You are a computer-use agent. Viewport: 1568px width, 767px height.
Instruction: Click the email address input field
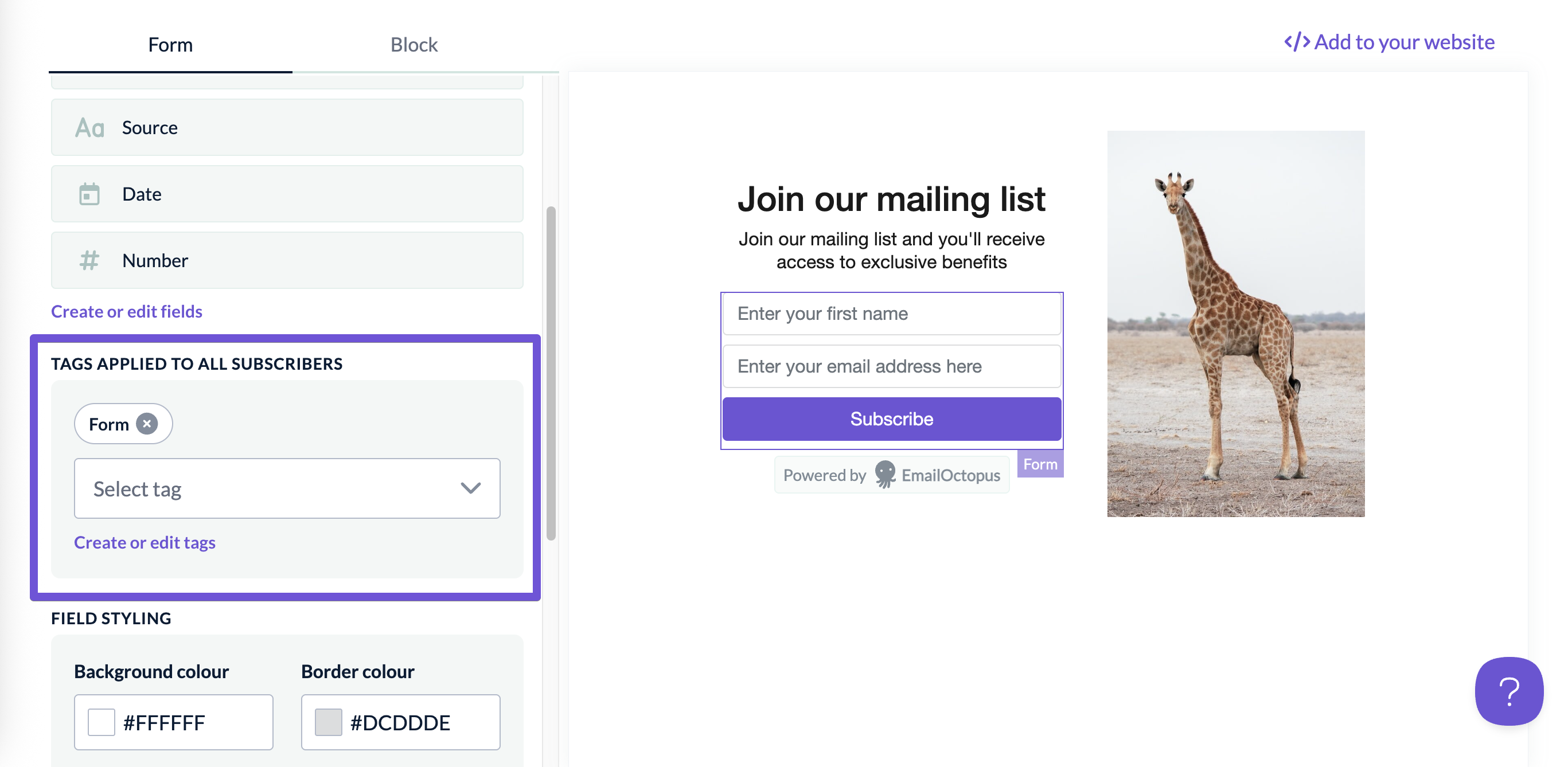coord(892,366)
